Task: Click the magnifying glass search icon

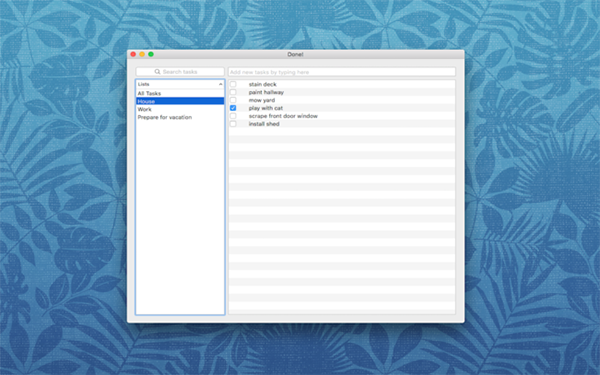Action: tap(157, 72)
